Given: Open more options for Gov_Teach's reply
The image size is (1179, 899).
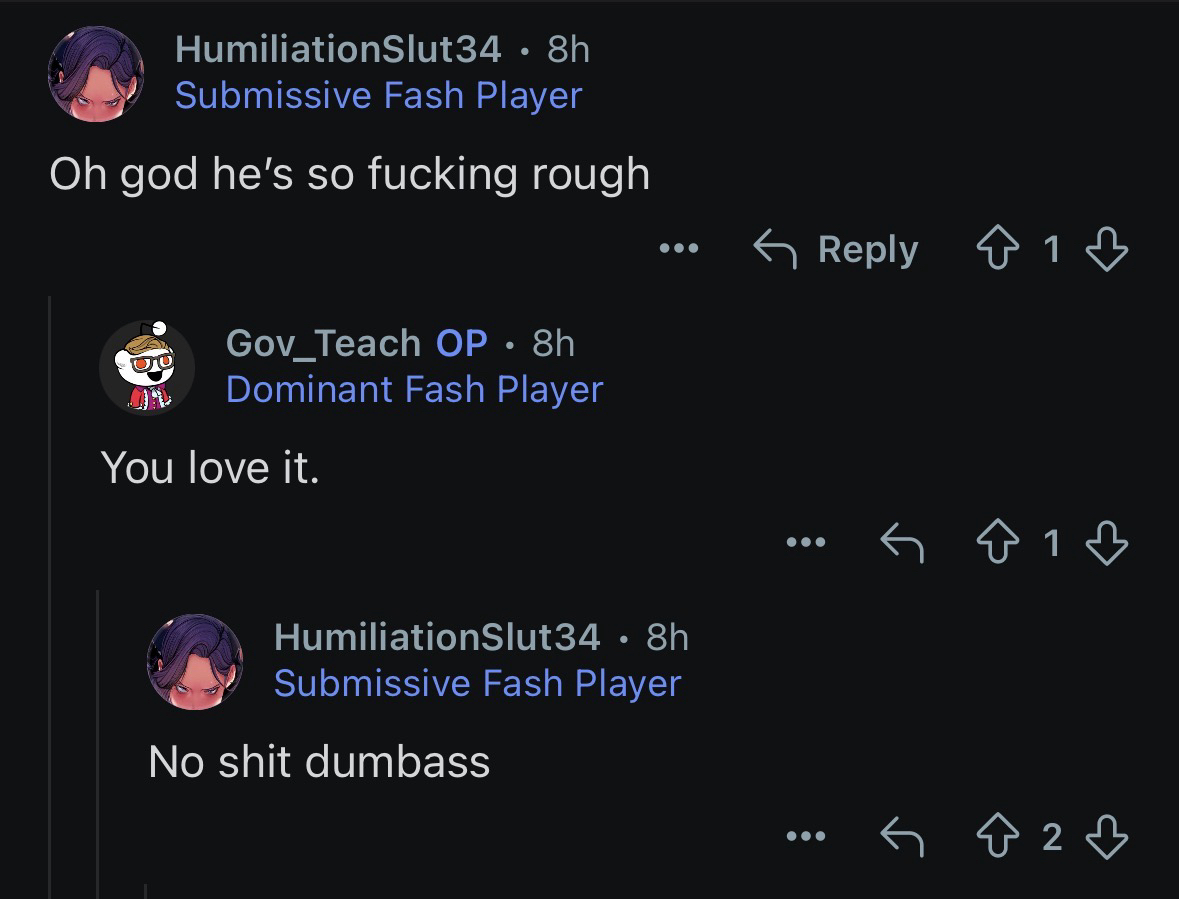Looking at the screenshot, I should point(806,543).
